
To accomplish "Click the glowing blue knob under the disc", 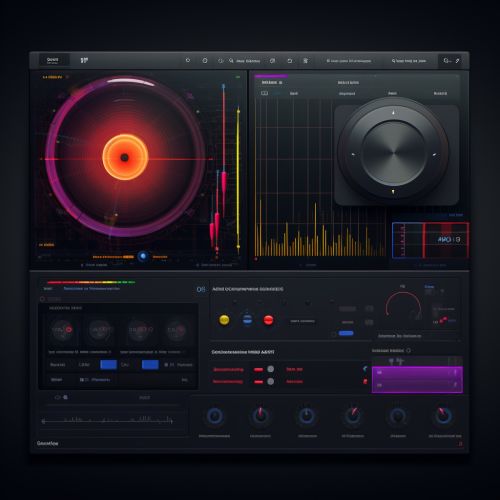I will tap(143, 256).
